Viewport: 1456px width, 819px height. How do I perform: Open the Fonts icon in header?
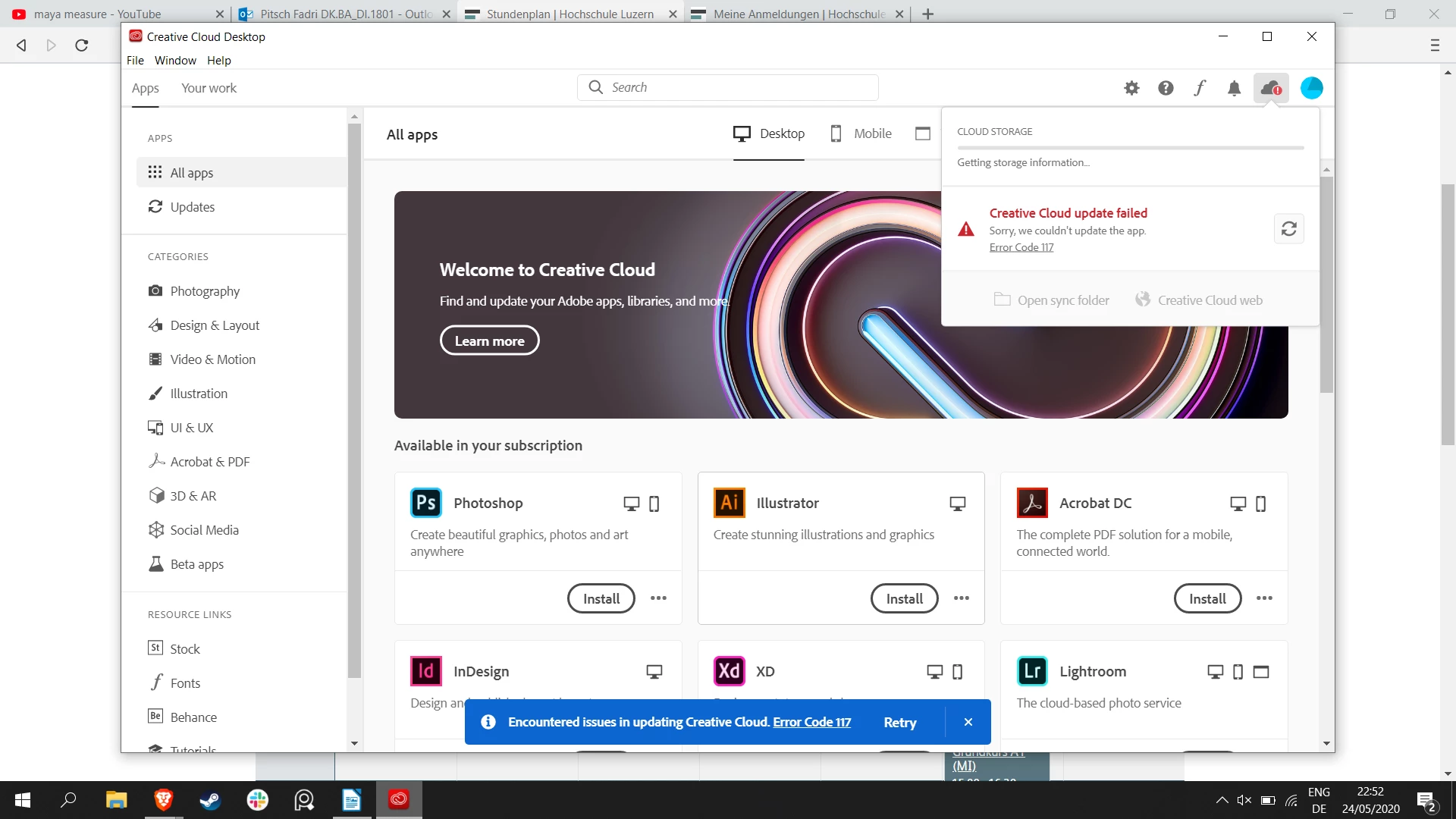pos(1200,88)
